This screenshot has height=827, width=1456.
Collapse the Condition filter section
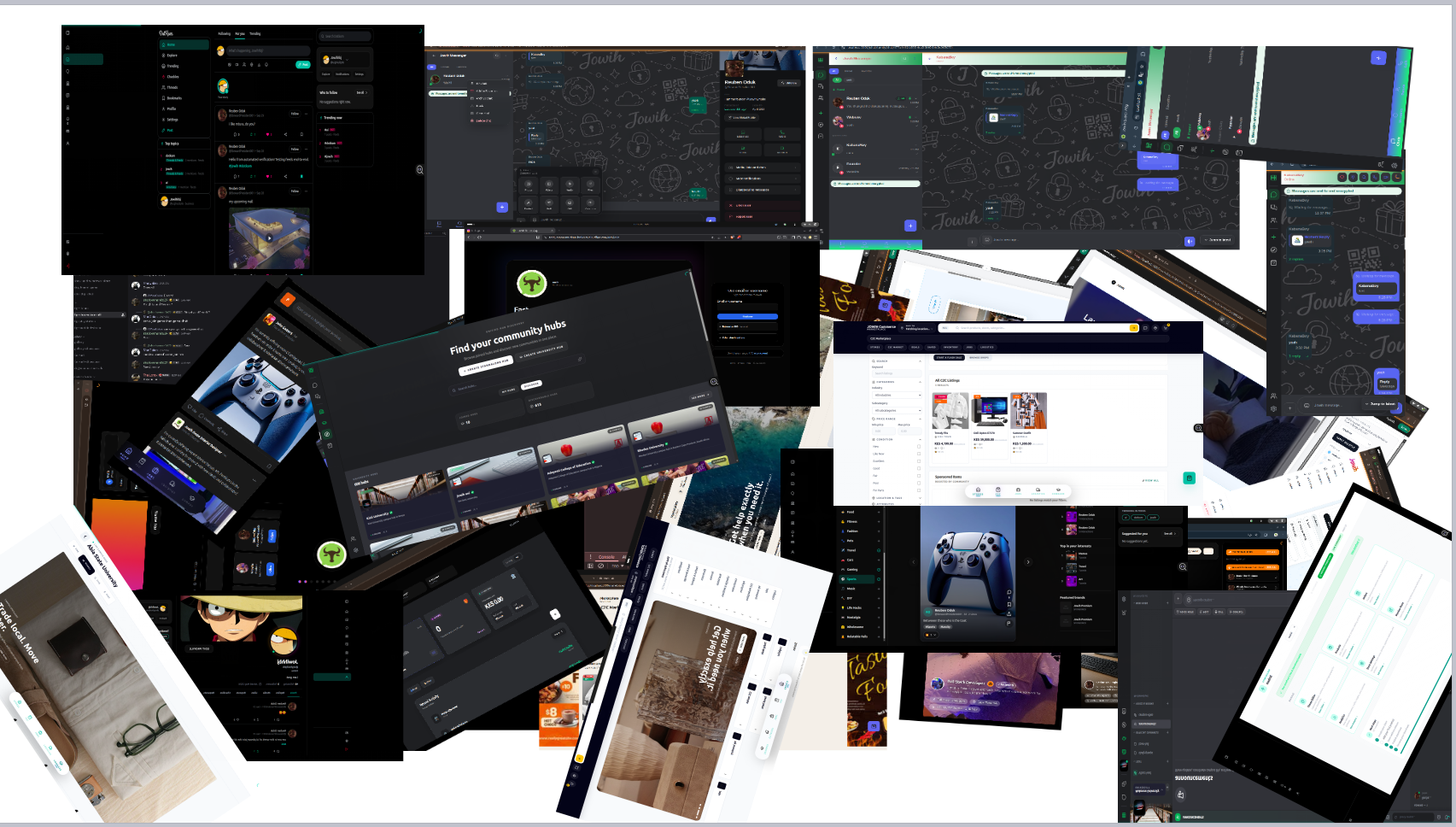point(920,440)
